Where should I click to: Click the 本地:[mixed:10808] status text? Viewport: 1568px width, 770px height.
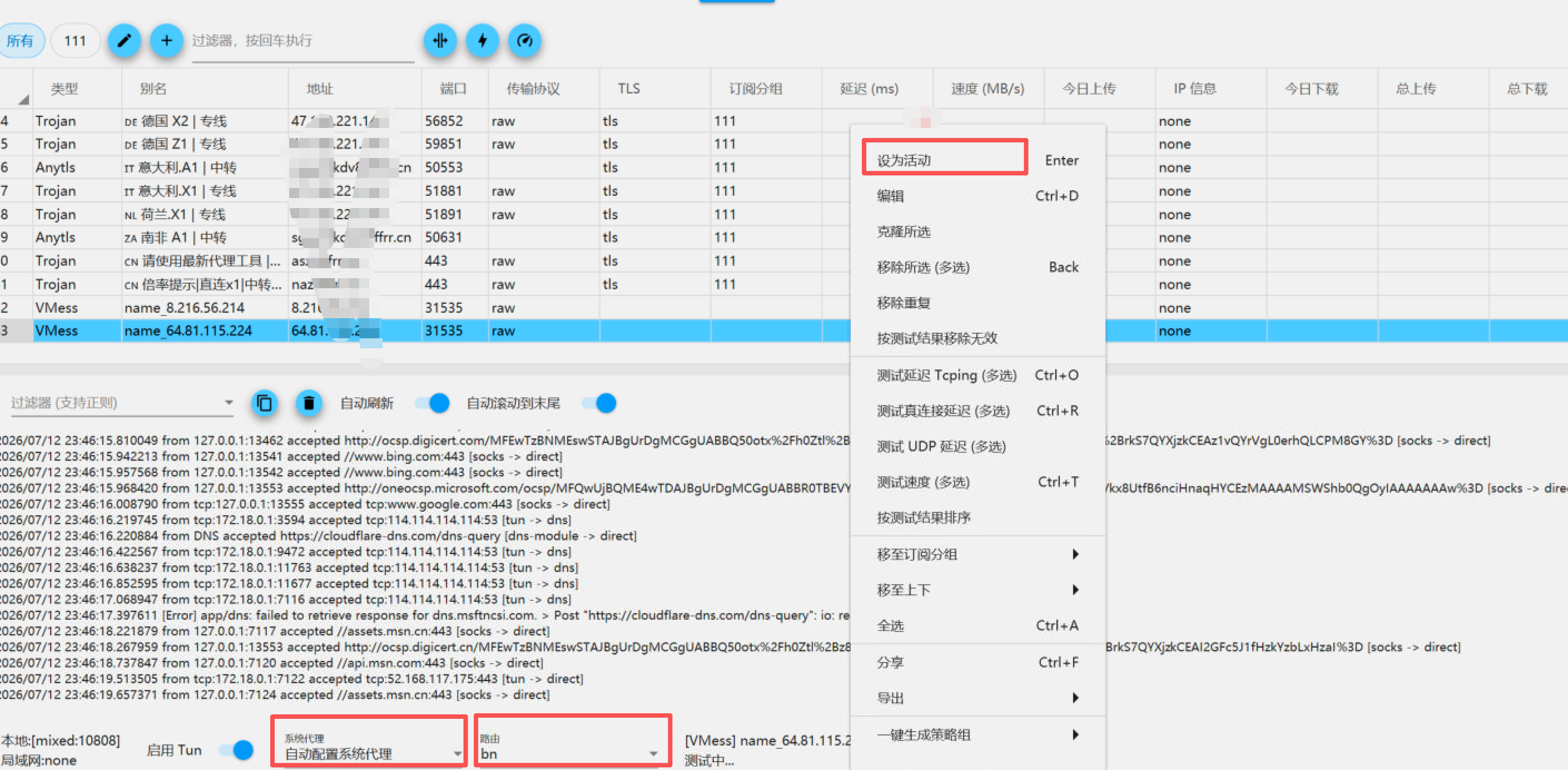click(60, 741)
